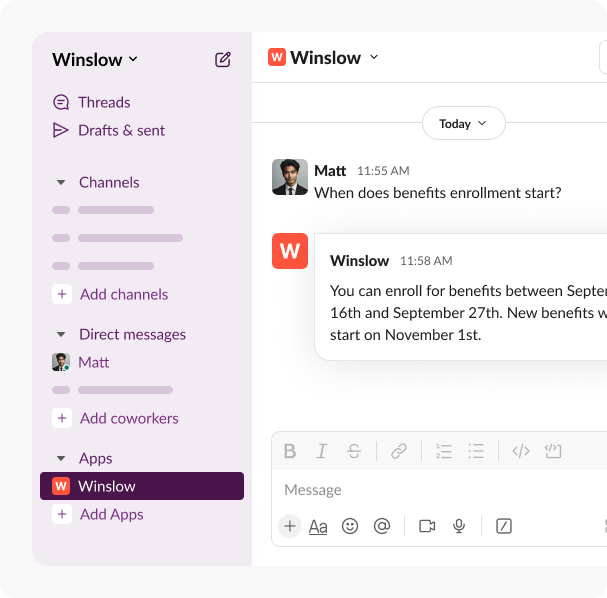
Task: Click the plus icon beside Add Apps
Action: [62, 514]
